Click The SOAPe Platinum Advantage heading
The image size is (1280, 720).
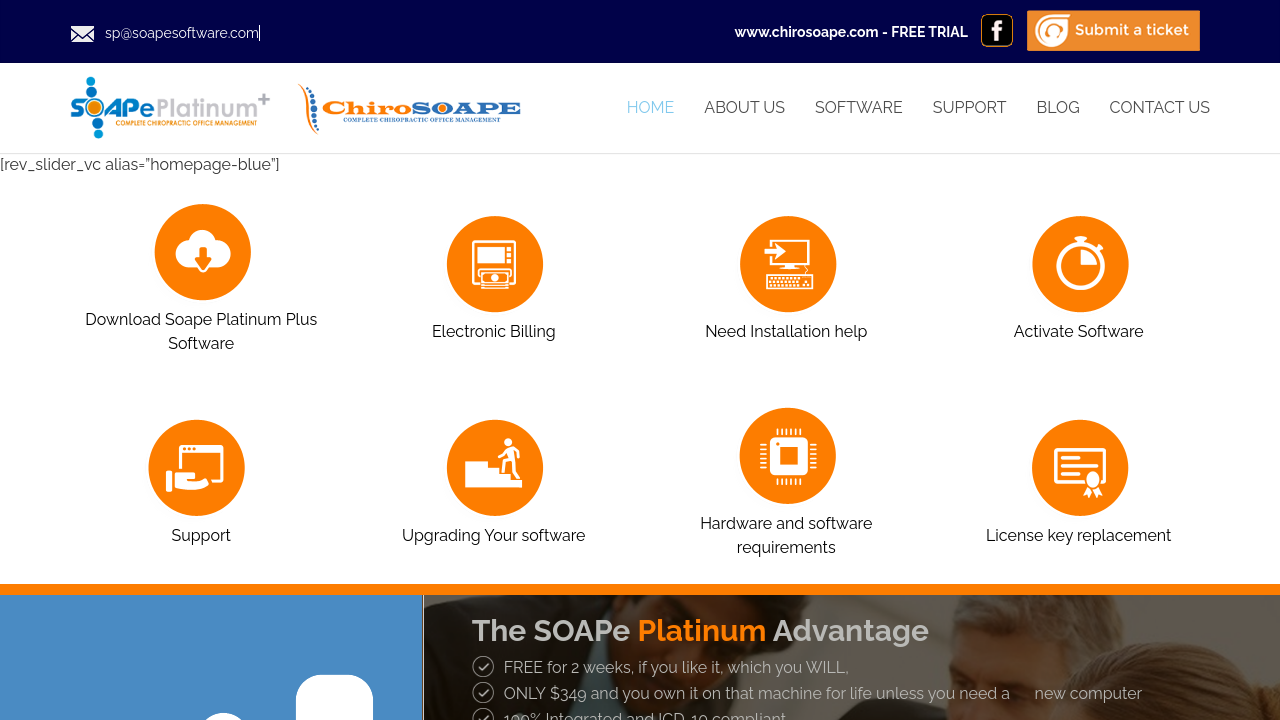(x=700, y=631)
